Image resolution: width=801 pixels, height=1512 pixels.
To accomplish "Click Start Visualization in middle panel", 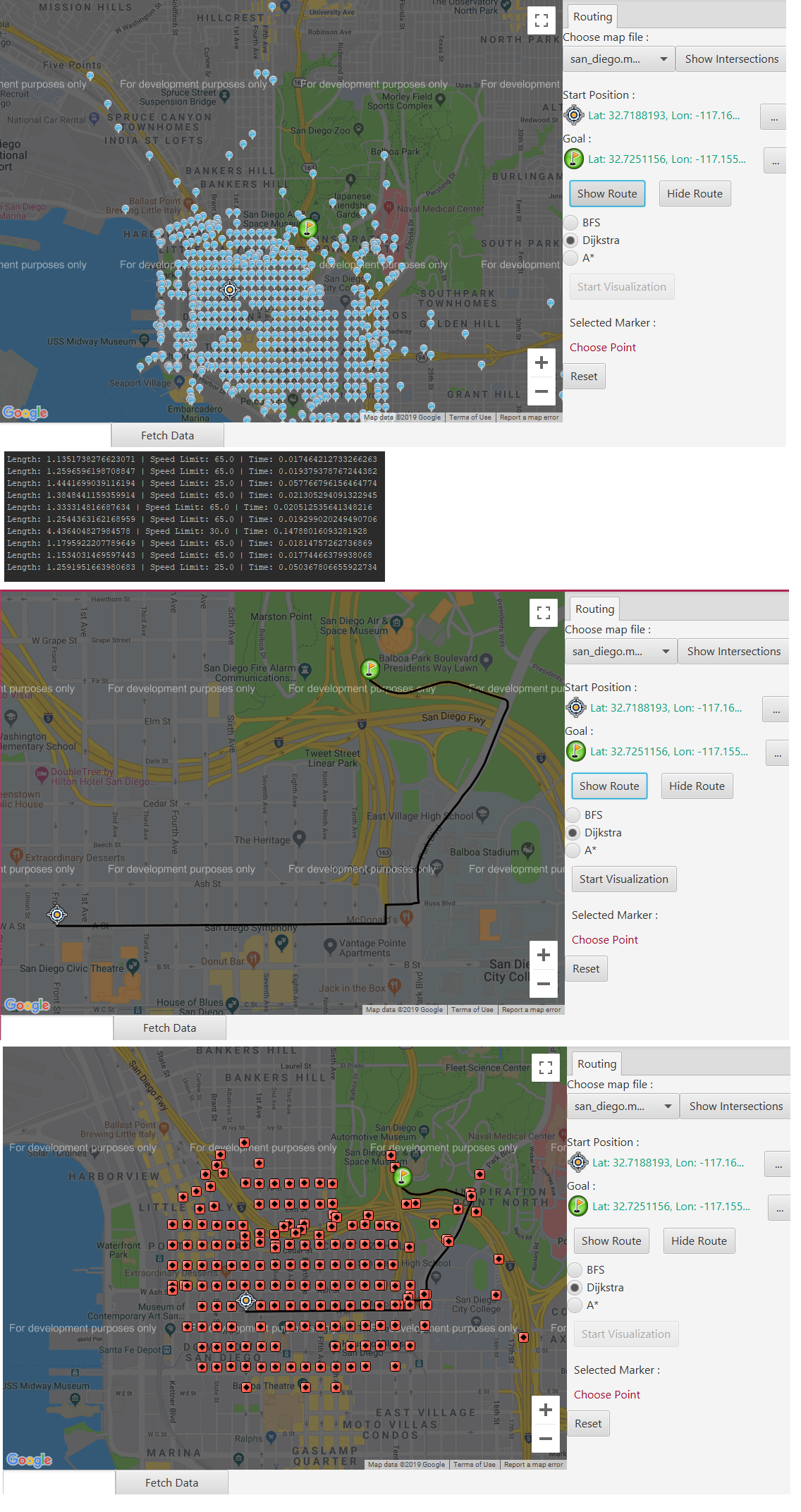I will pos(623,879).
